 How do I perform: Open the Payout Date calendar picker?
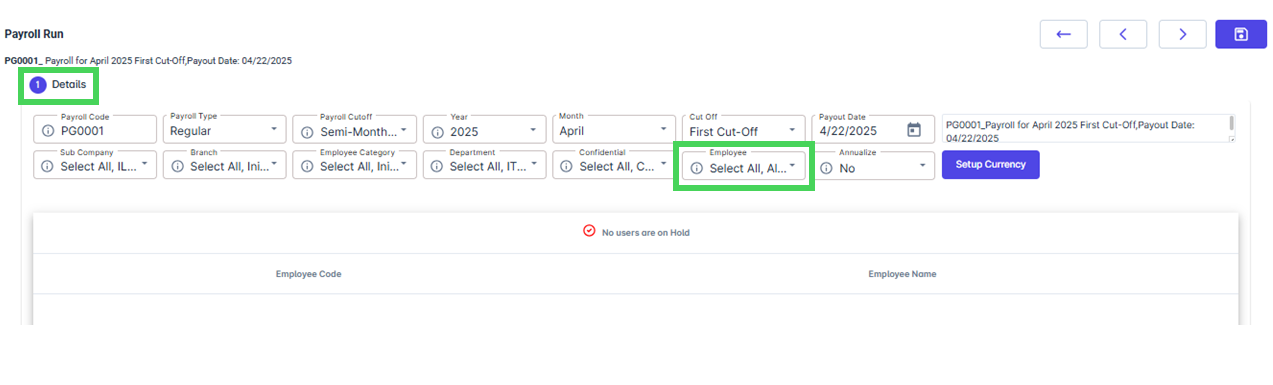[x=913, y=130]
